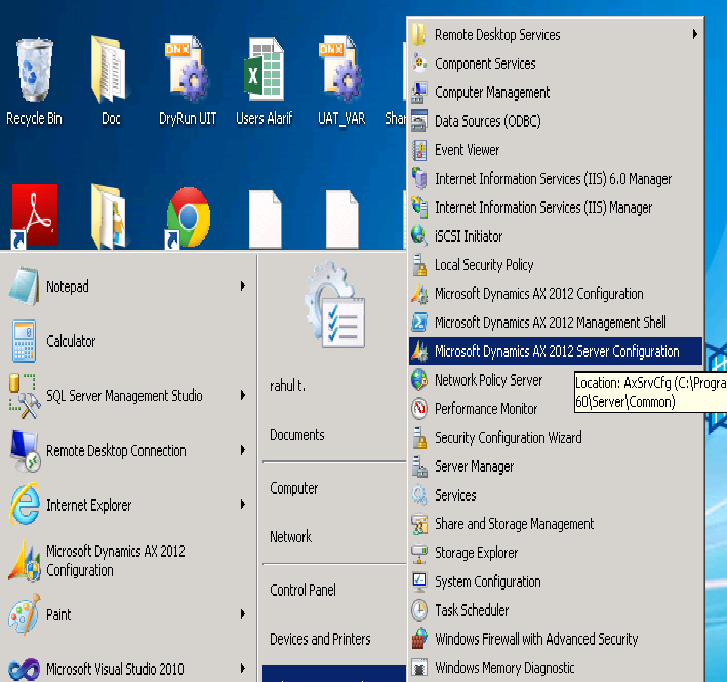
Task: Click the Event Viewer icon
Action: tap(420, 150)
